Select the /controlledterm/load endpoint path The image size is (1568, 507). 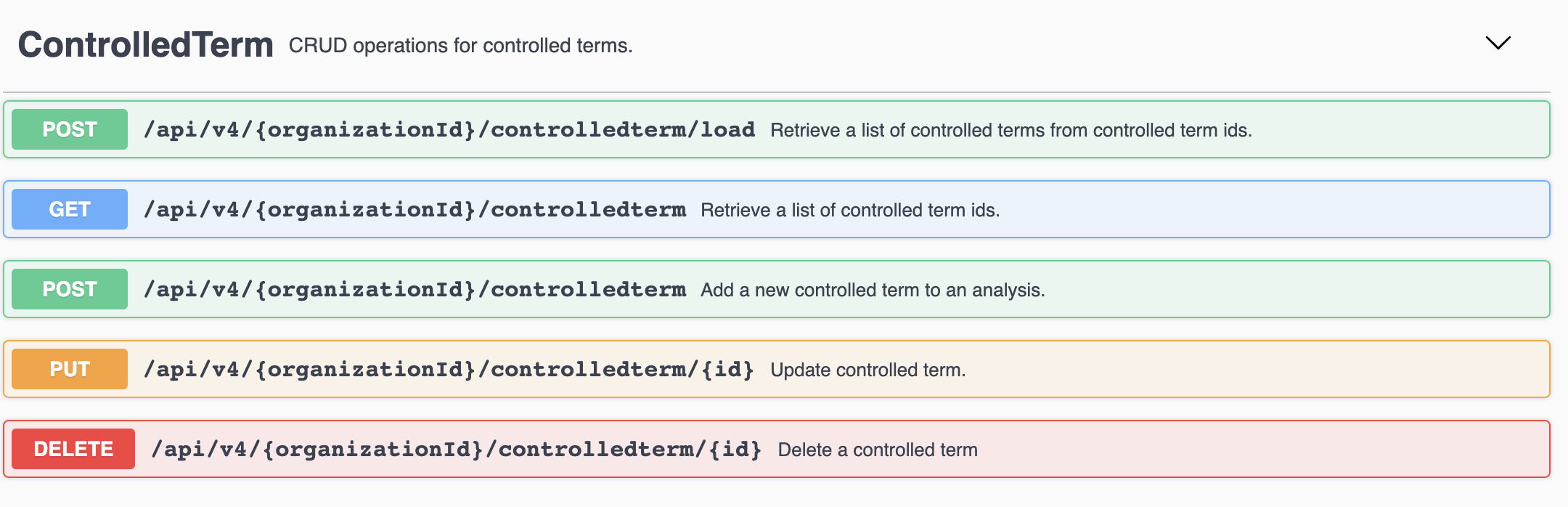coord(449,130)
